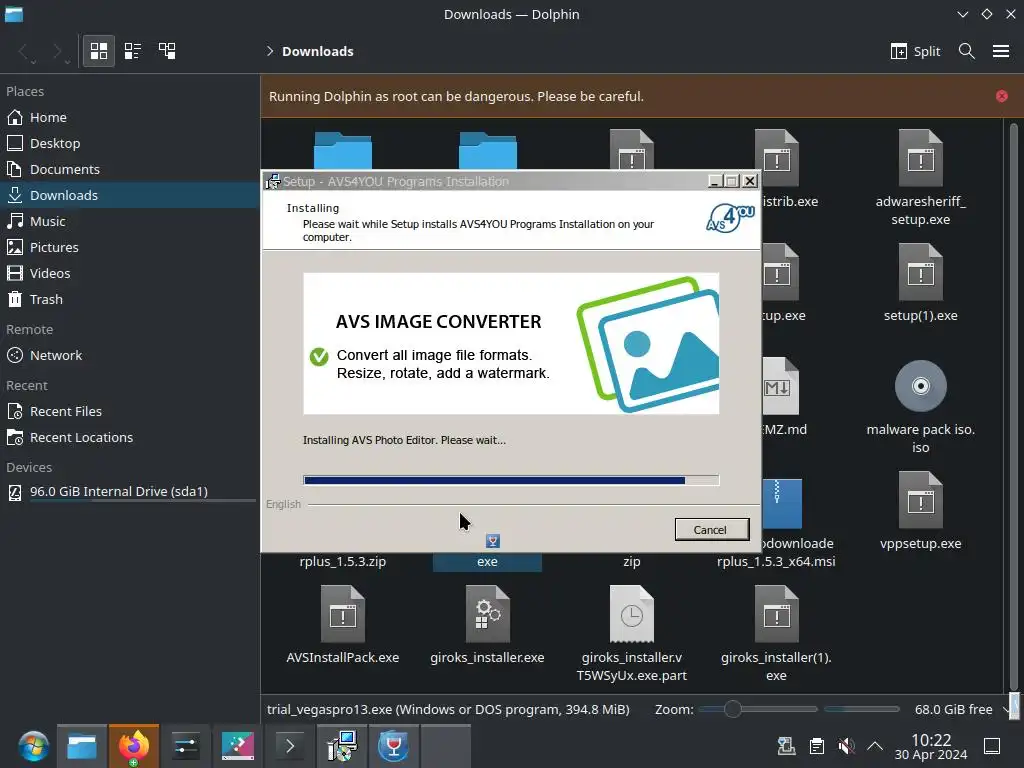Go back in Dolphin navigation
1024x768 pixels.
pyautogui.click(x=24, y=51)
